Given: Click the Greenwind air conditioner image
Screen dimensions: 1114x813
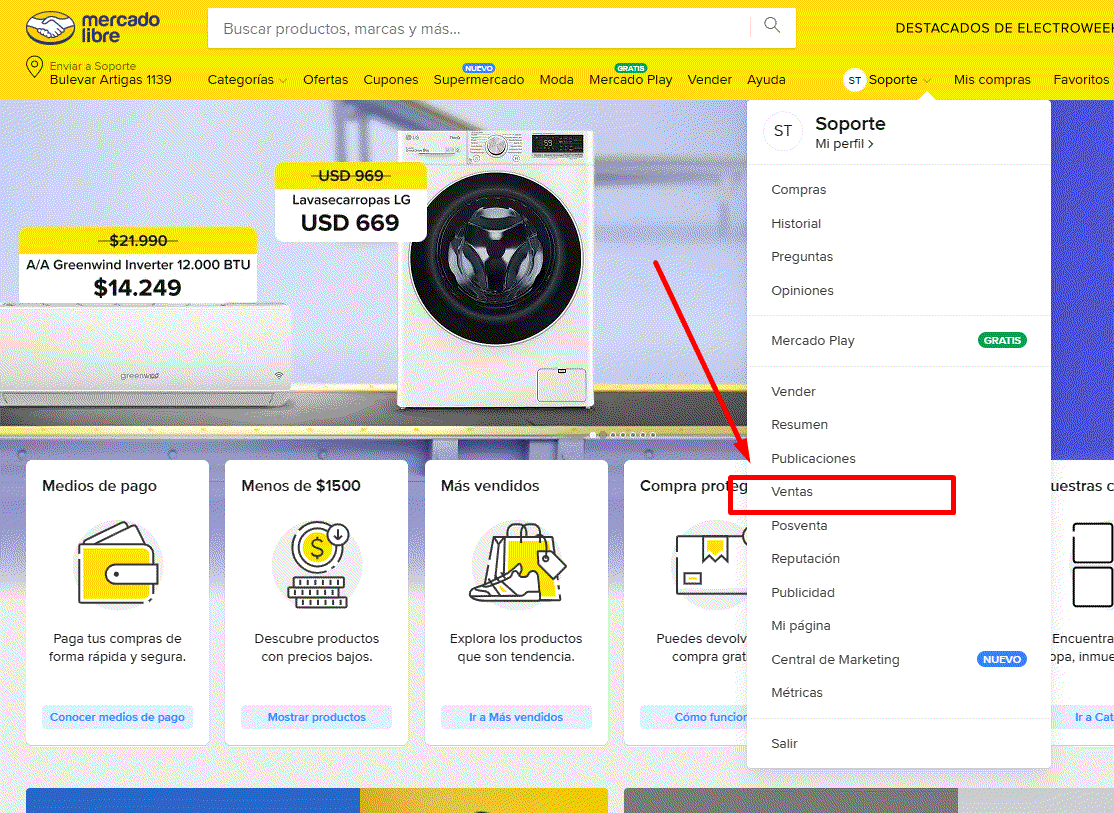Looking at the screenshot, I should pyautogui.click(x=146, y=355).
